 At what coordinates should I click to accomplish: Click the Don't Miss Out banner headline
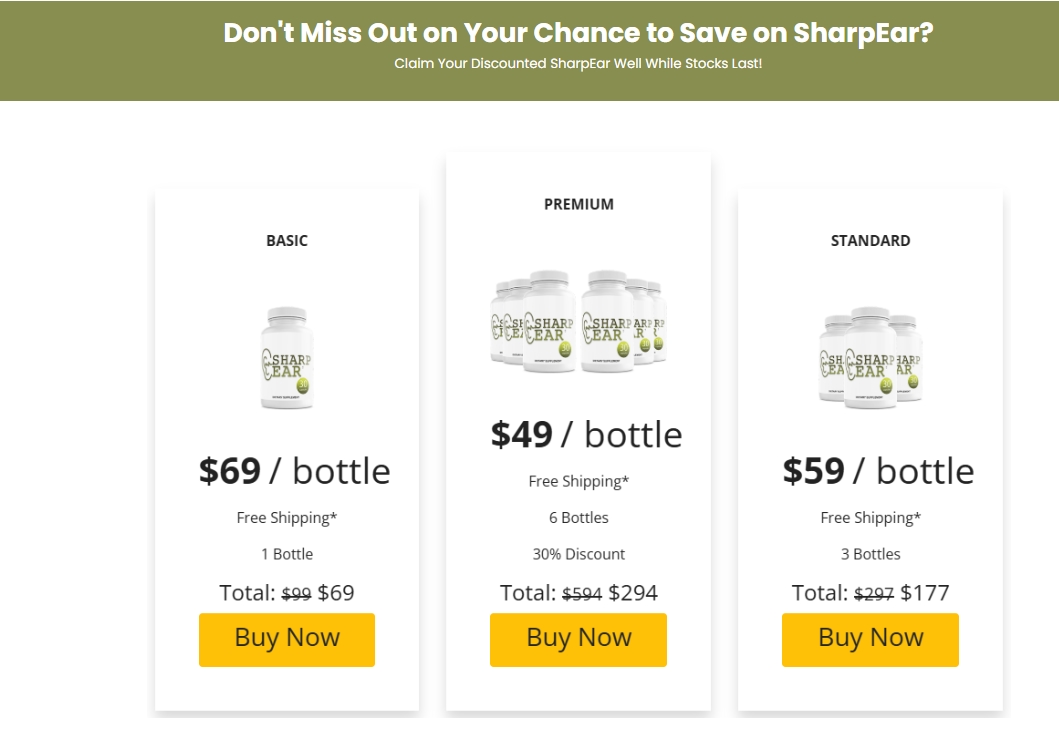(578, 33)
